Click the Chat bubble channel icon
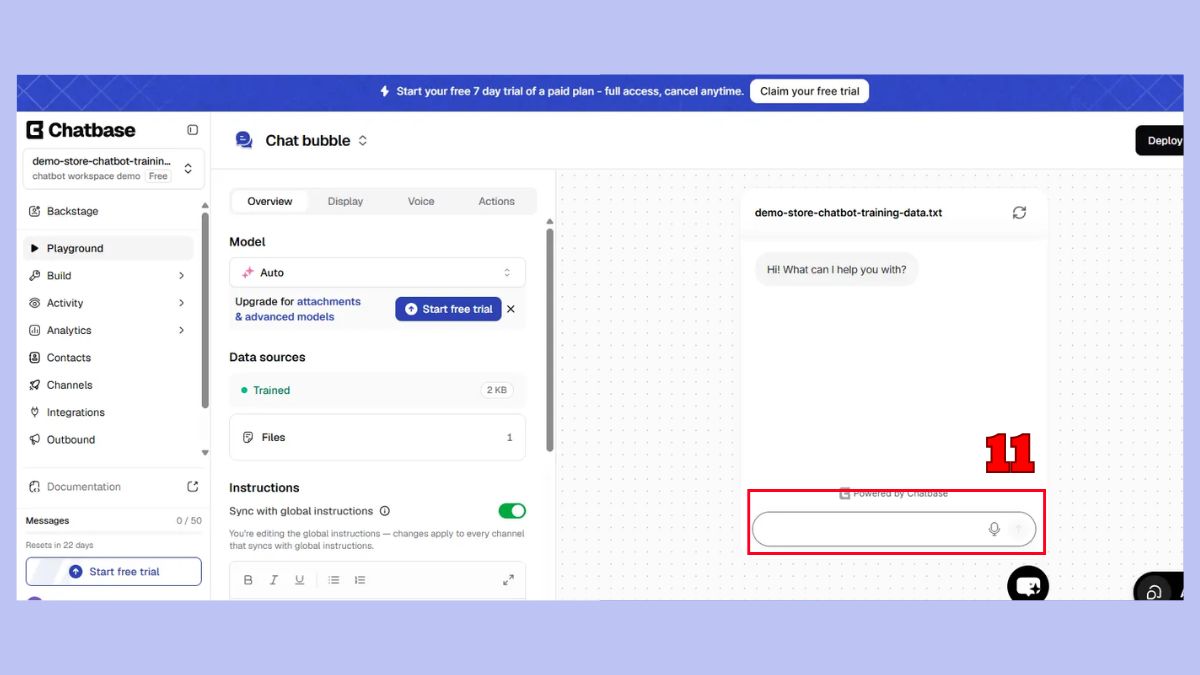The image size is (1200, 675). pos(244,140)
